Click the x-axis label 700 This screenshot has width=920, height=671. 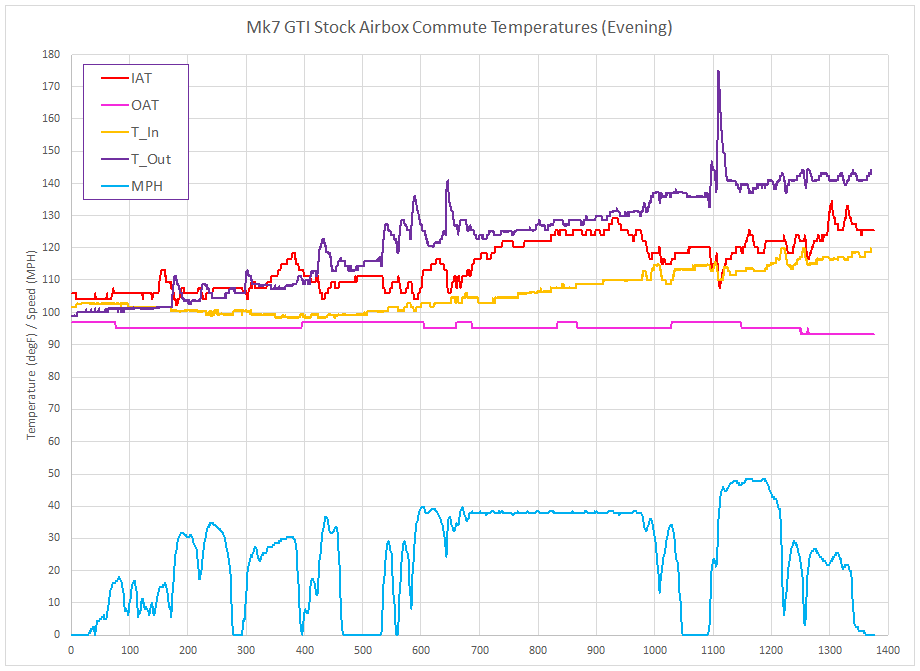pyautogui.click(x=479, y=650)
